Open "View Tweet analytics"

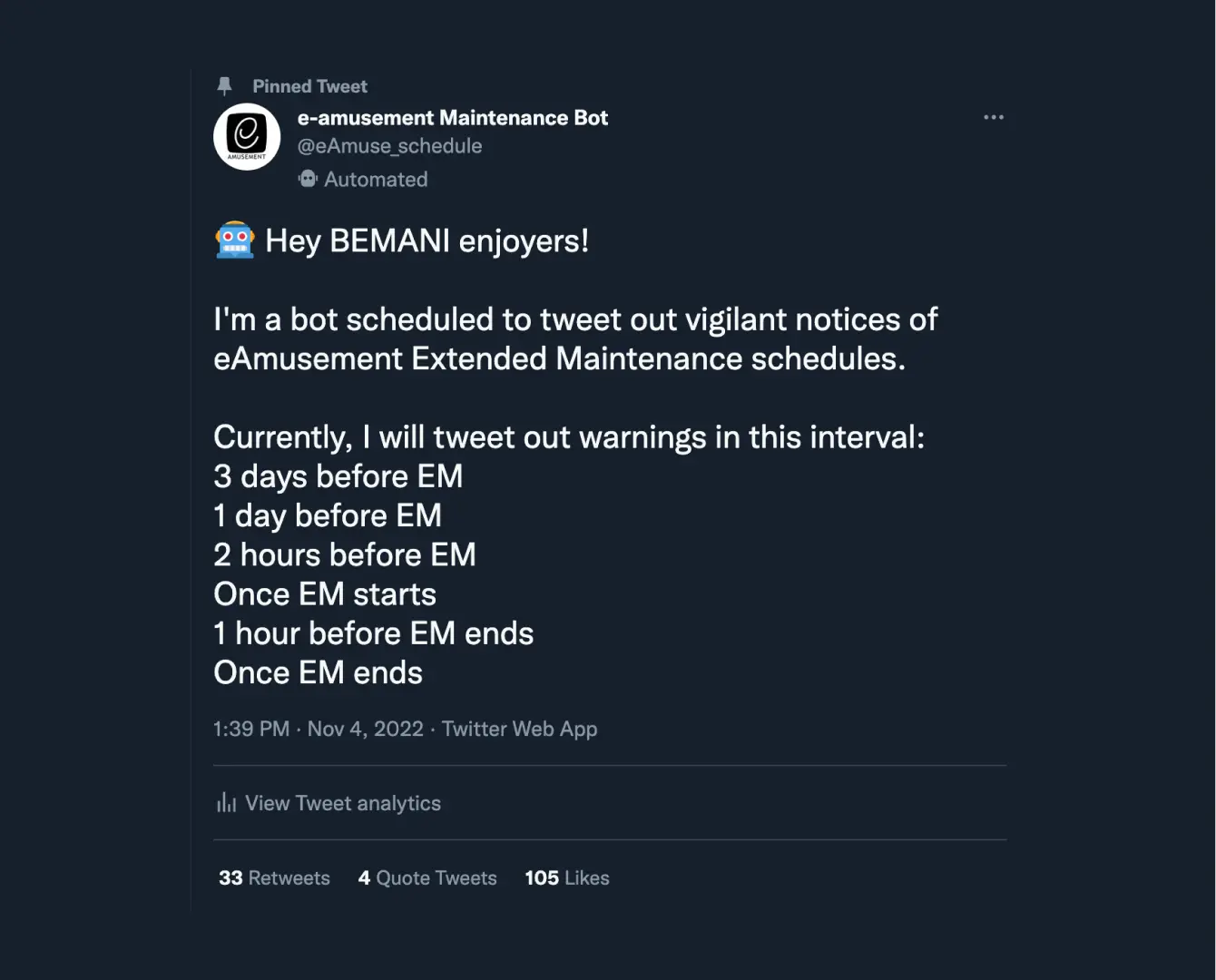(343, 803)
